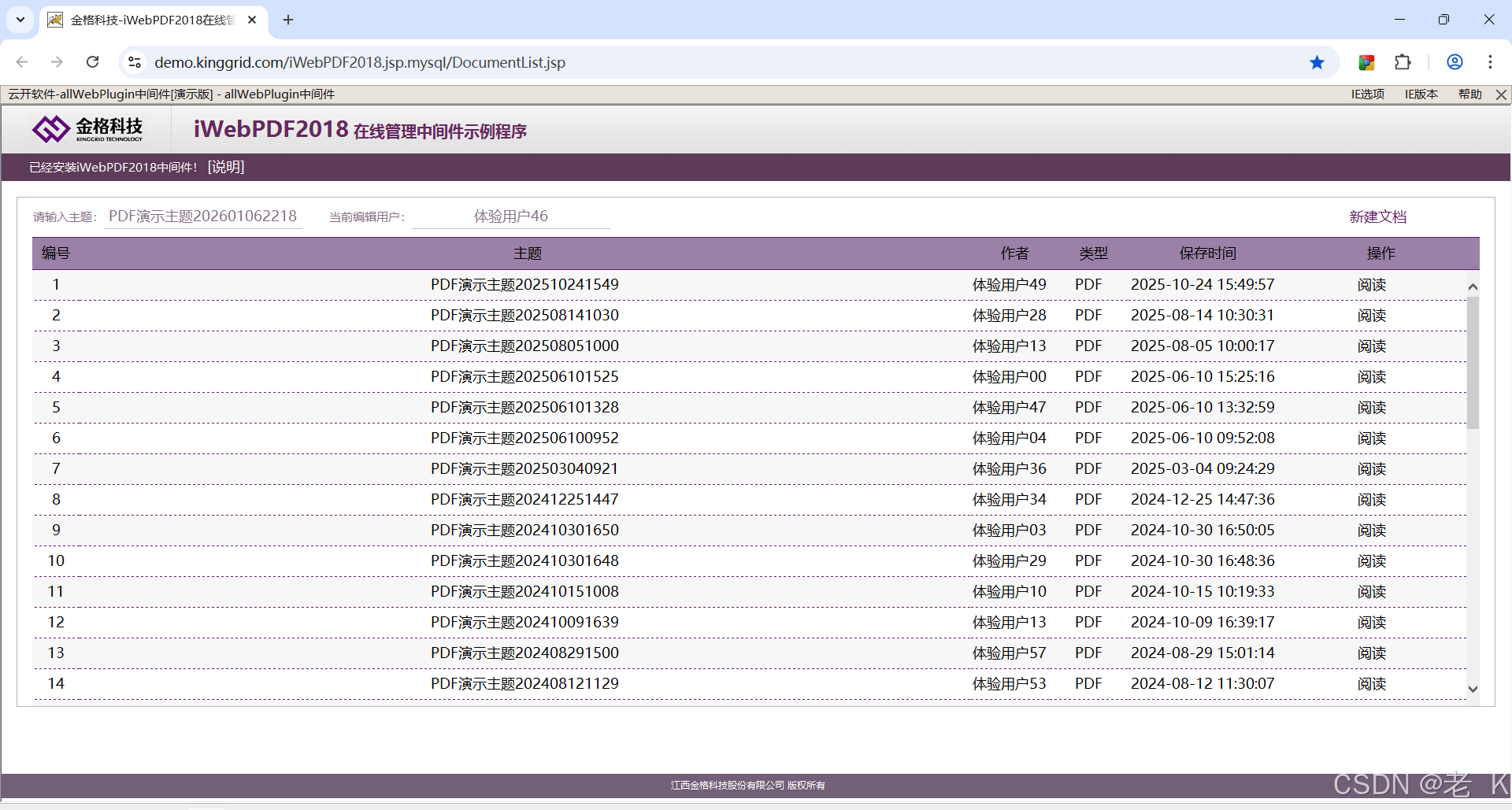
Task: Open the 帮助 menu
Action: coord(1469,94)
